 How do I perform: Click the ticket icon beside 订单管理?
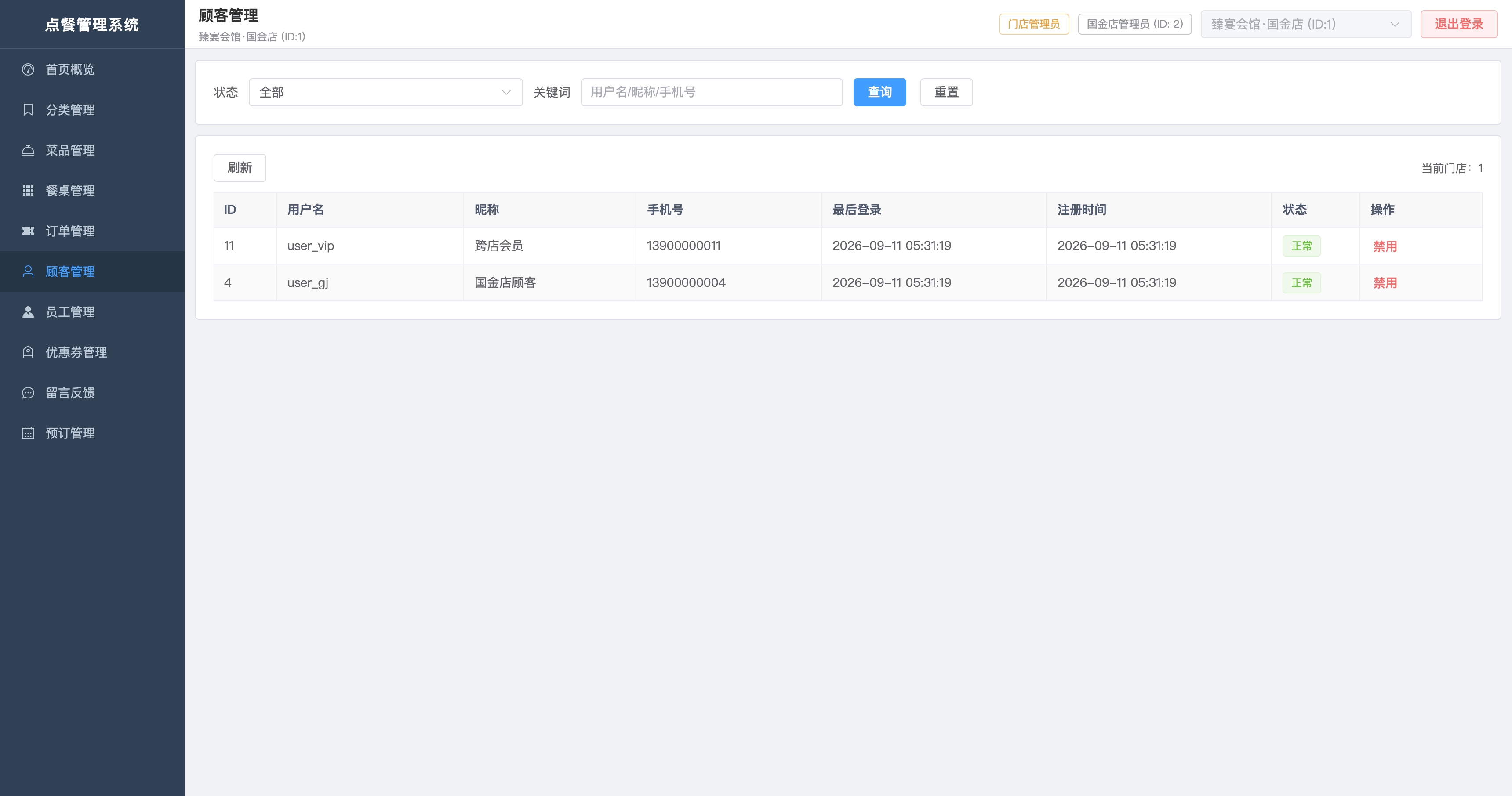28,231
